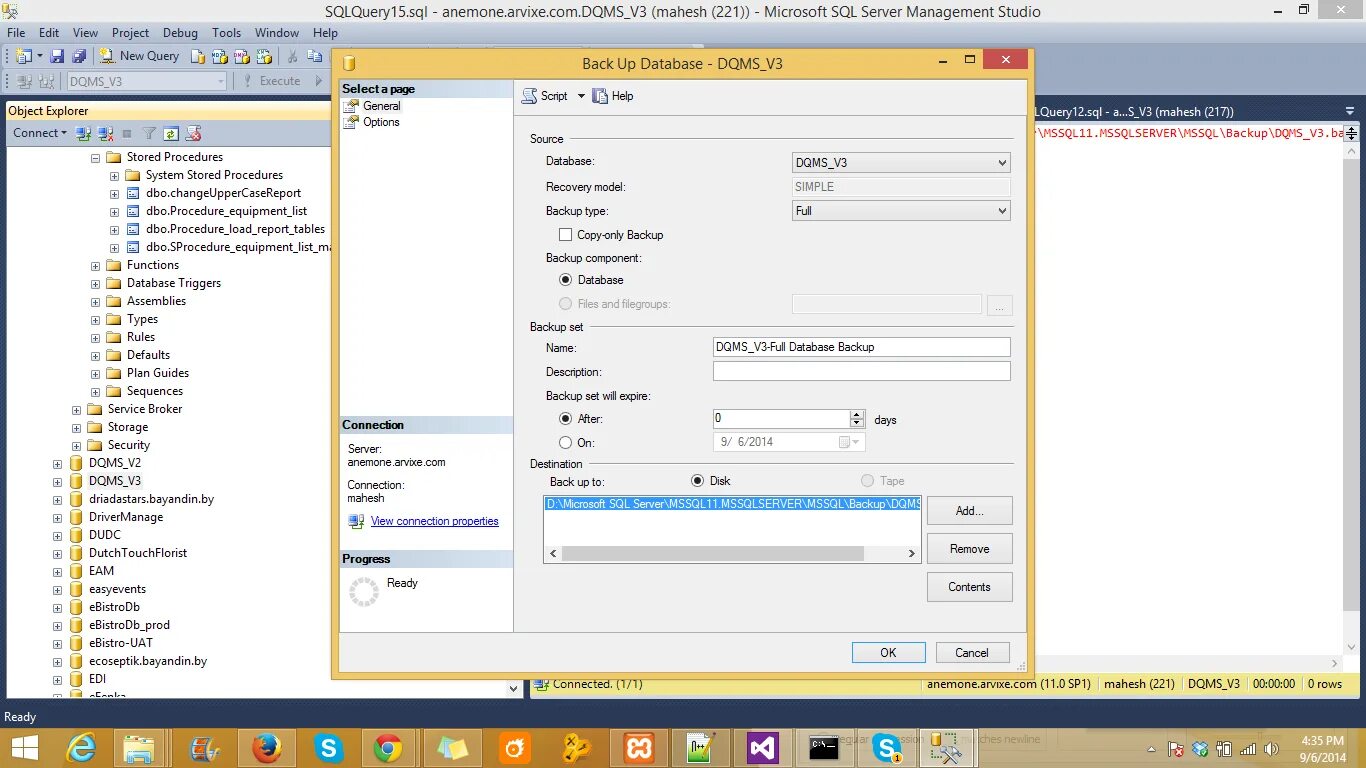
Task: Click the backup set Name field
Action: [x=861, y=347]
